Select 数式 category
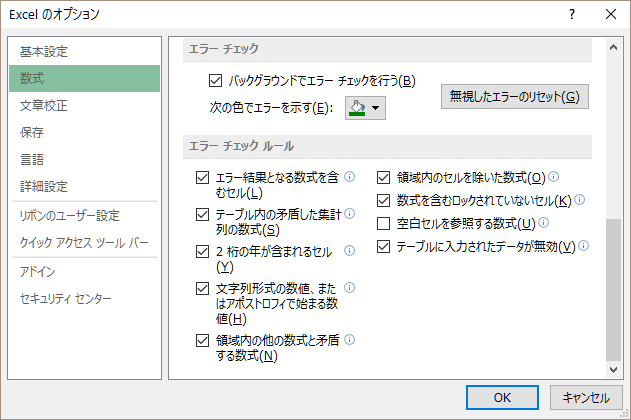Image resolution: width=631 pixels, height=420 pixels. click(x=85, y=78)
